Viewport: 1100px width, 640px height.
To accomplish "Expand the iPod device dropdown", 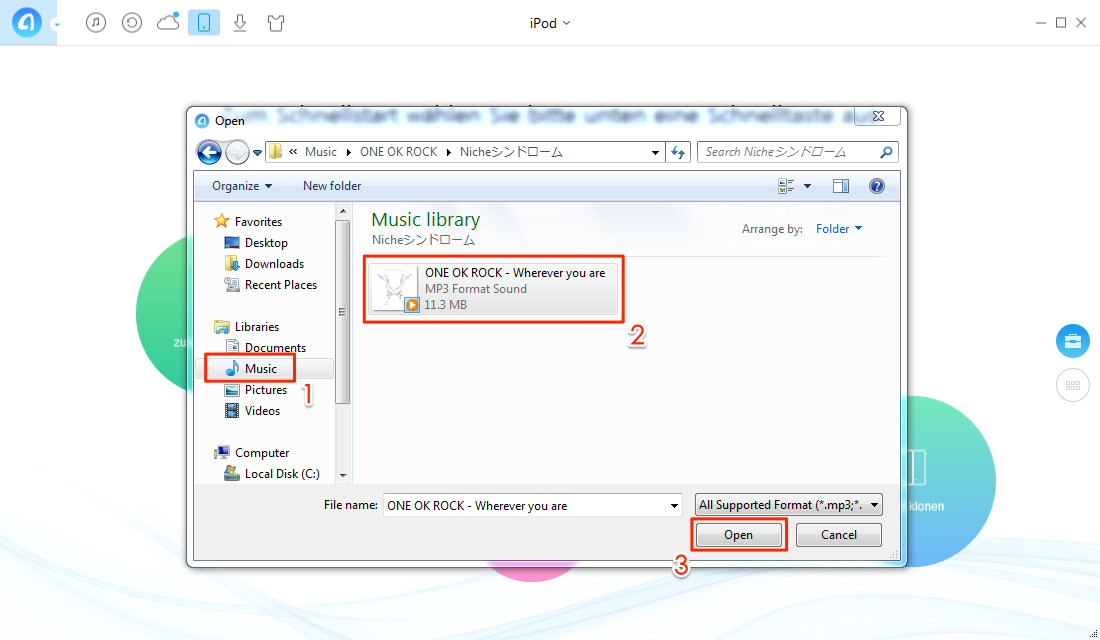I will (x=550, y=23).
